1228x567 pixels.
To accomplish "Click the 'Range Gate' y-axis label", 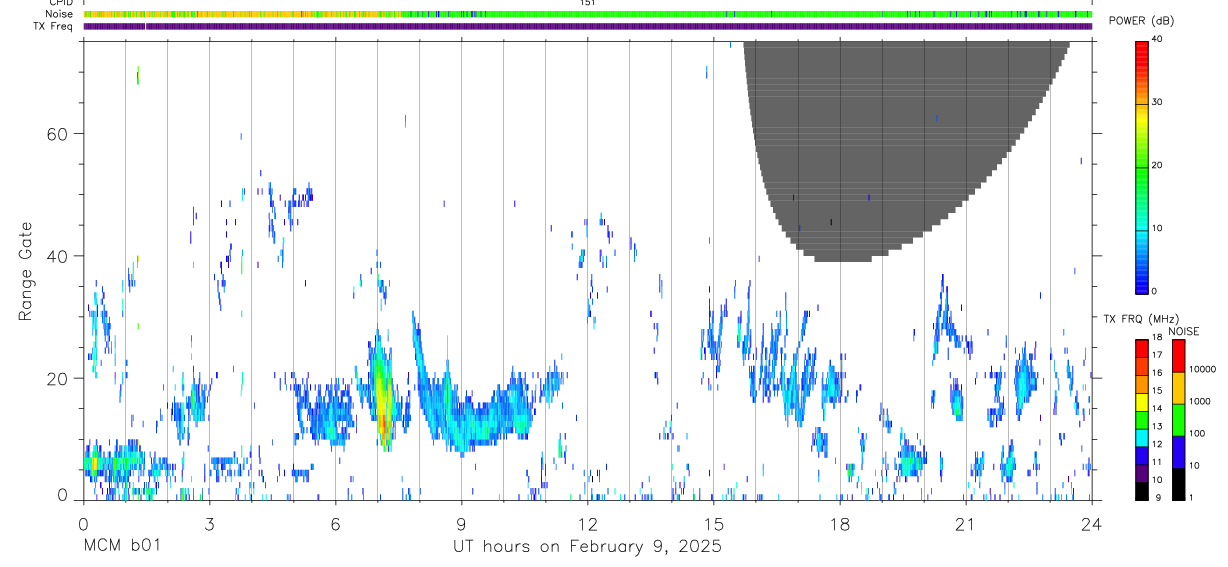I will point(27,270).
